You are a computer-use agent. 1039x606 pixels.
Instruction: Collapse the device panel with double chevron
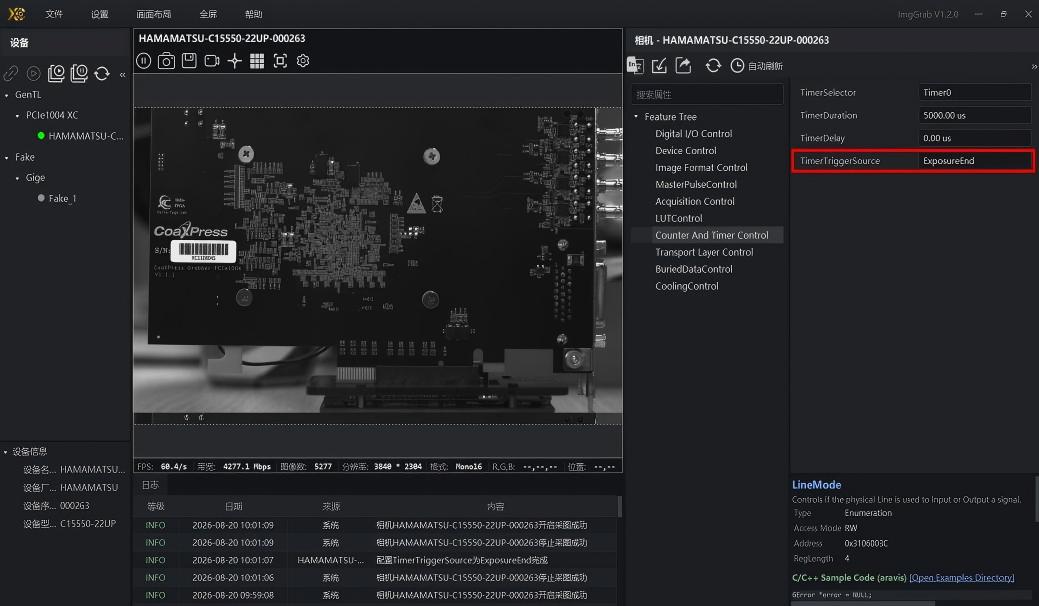tap(123, 75)
